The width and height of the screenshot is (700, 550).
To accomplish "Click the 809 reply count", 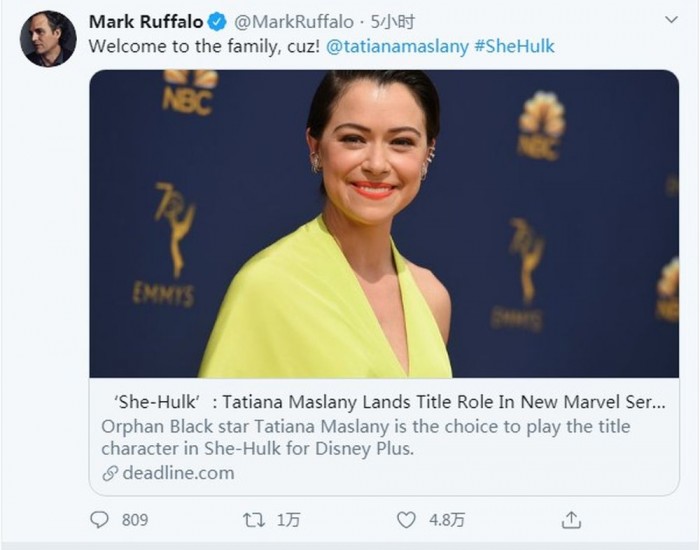I will pyautogui.click(x=134, y=520).
